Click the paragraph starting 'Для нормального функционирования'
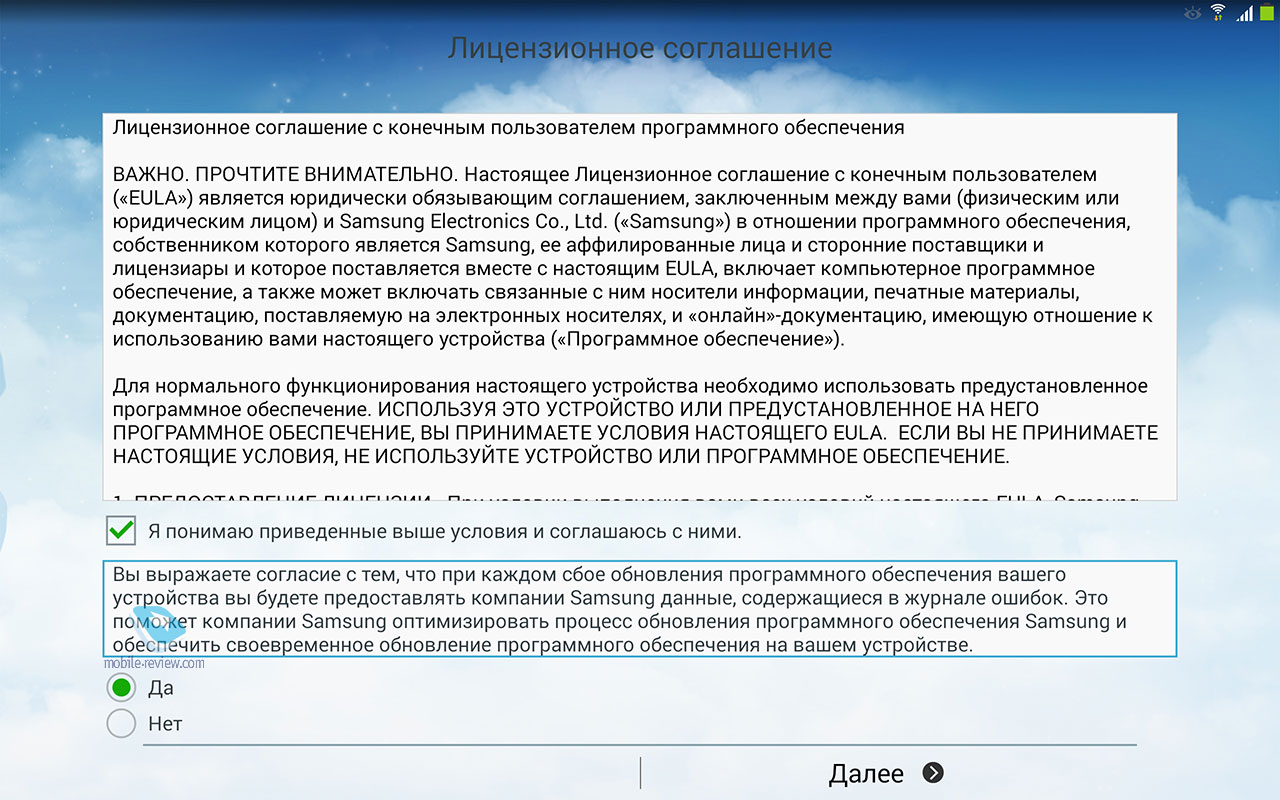 click(635, 421)
